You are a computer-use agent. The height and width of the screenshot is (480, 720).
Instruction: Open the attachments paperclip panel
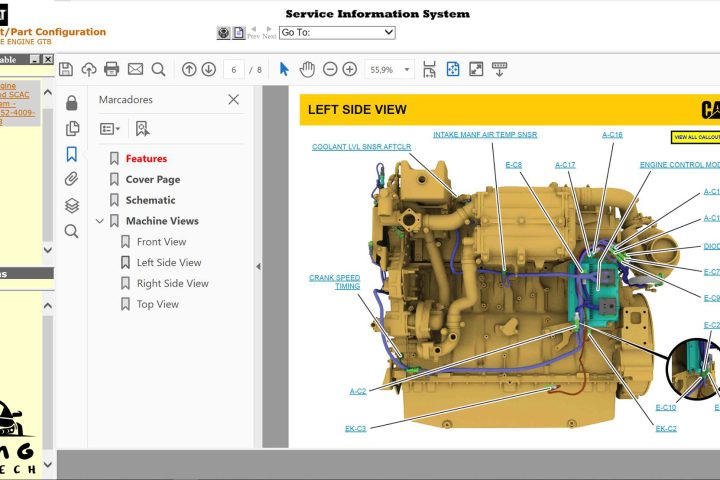click(x=72, y=179)
